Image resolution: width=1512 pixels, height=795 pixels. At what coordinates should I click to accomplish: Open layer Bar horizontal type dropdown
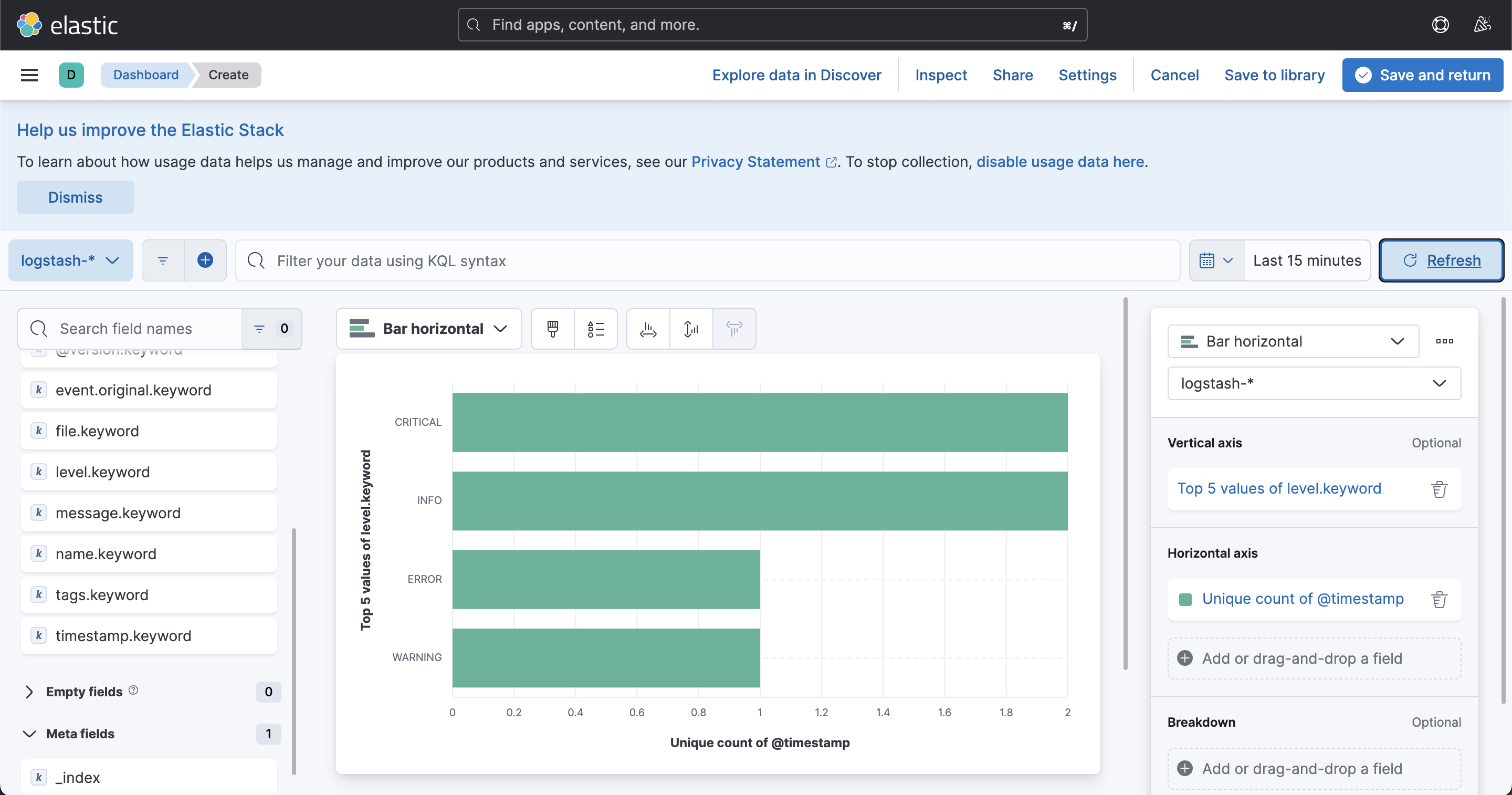pos(1293,341)
